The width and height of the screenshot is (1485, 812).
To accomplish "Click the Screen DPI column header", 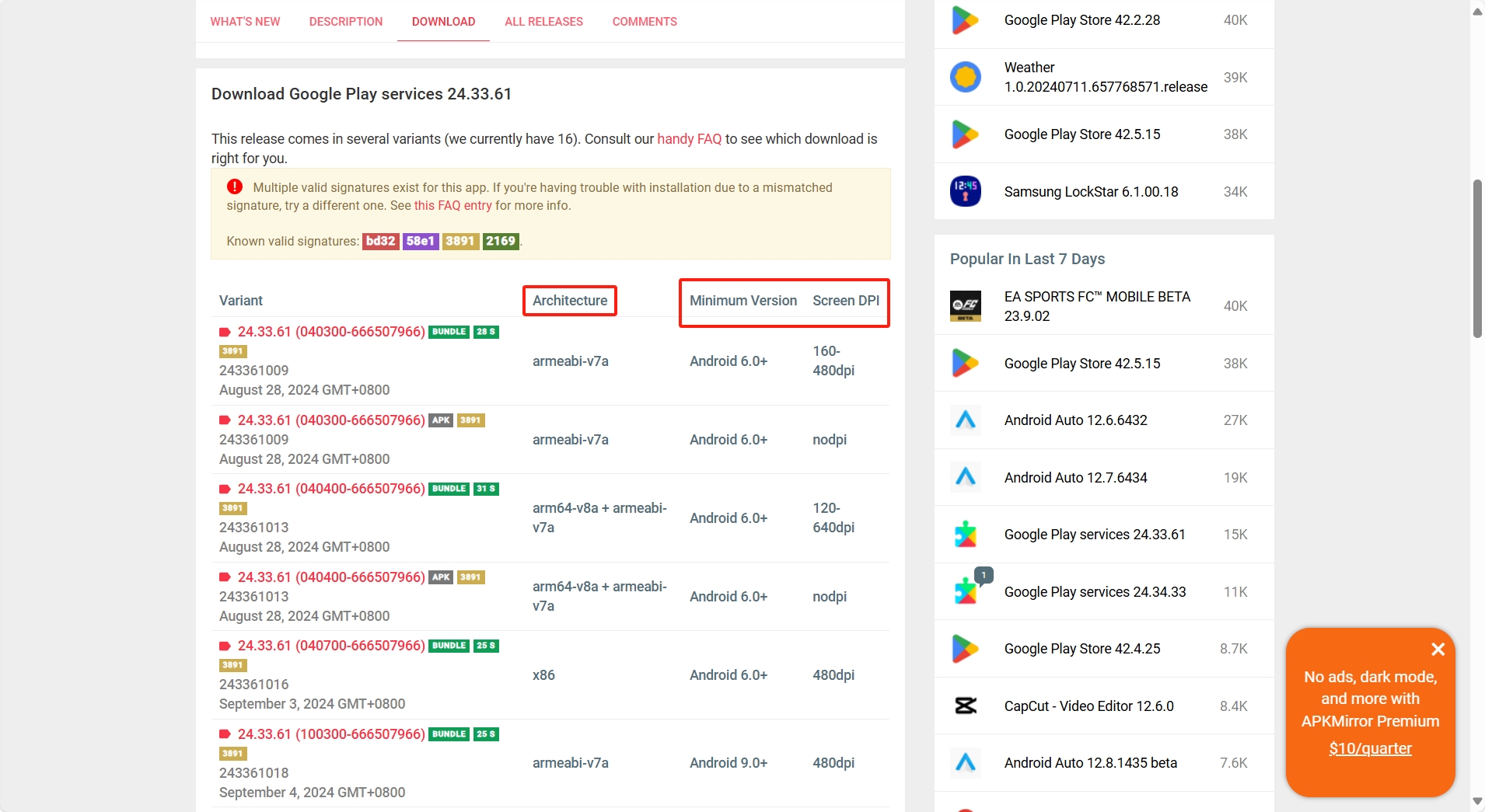I will (846, 301).
